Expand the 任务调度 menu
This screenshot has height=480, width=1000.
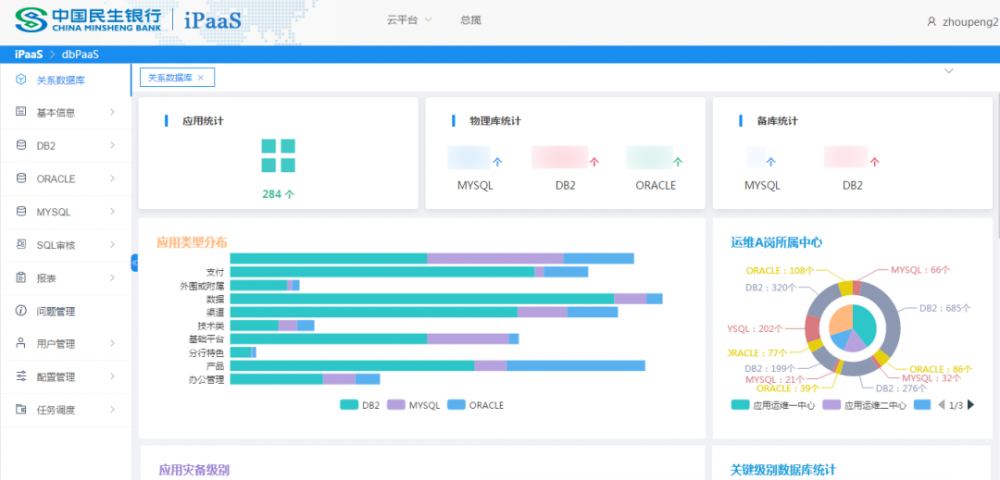112,410
